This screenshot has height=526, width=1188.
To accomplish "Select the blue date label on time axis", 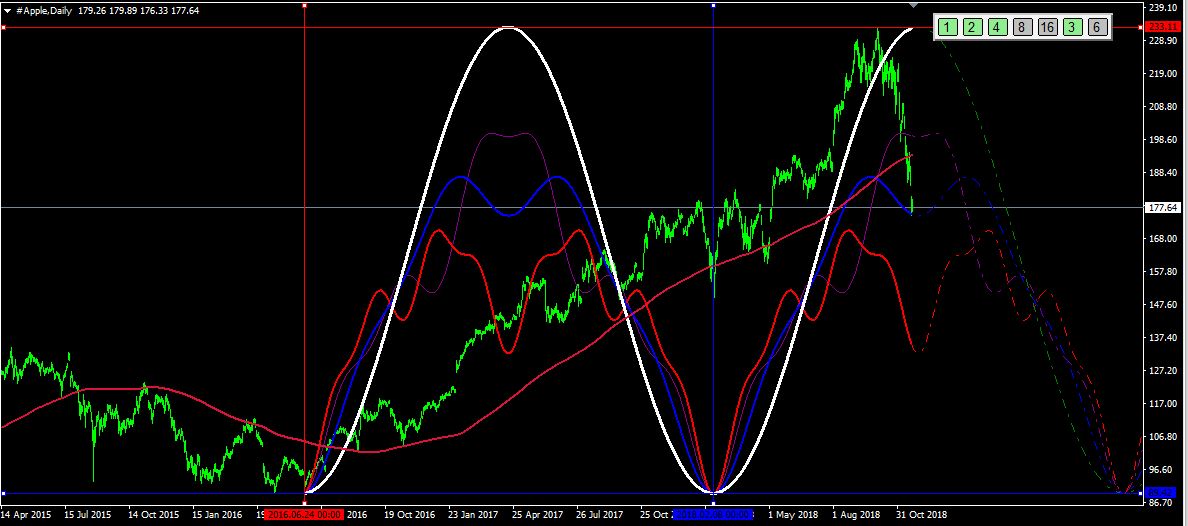I will [x=712, y=514].
